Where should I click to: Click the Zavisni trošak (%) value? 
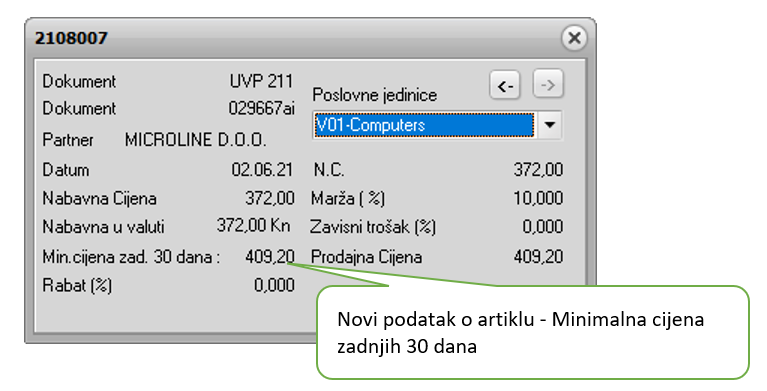[542, 227]
